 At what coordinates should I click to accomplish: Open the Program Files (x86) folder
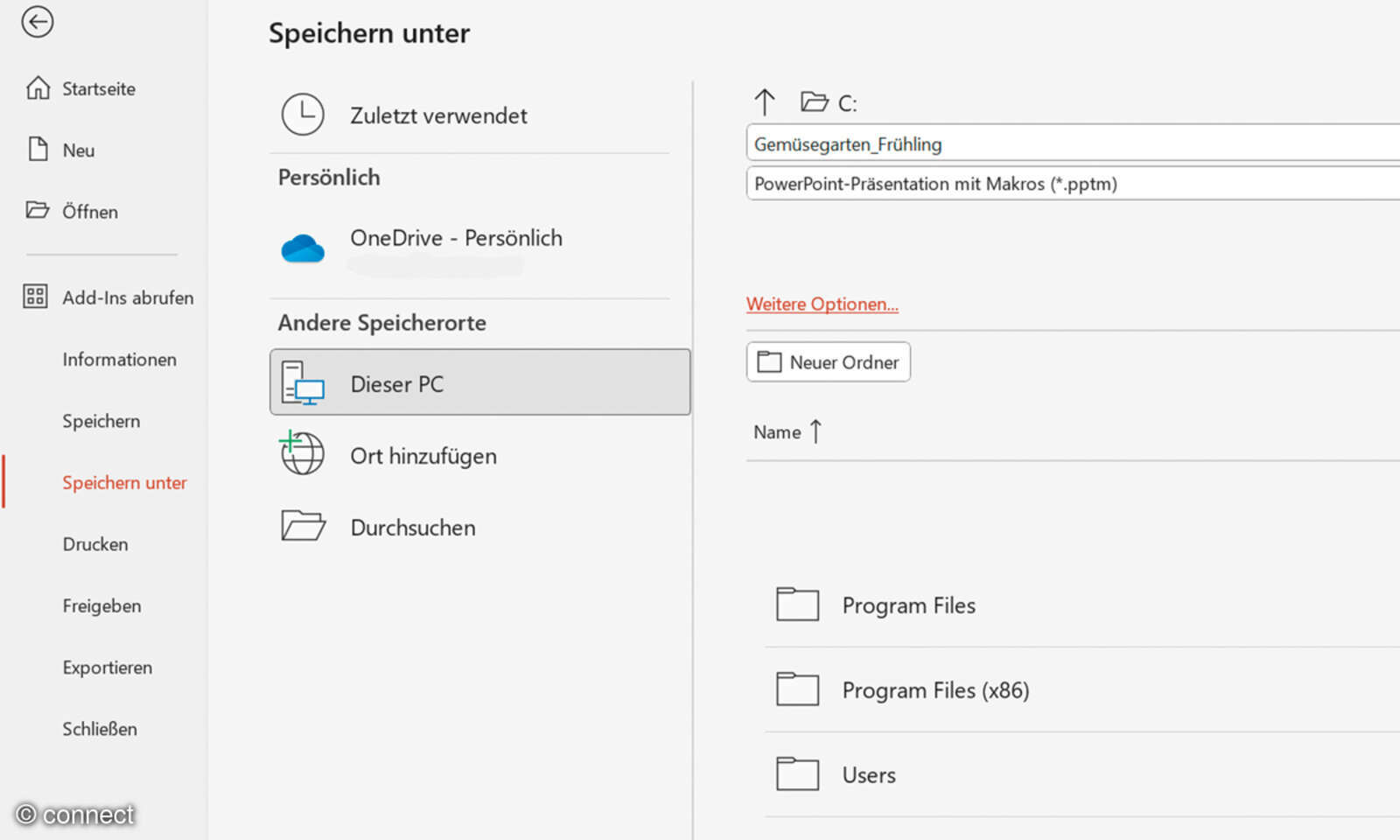(x=935, y=689)
